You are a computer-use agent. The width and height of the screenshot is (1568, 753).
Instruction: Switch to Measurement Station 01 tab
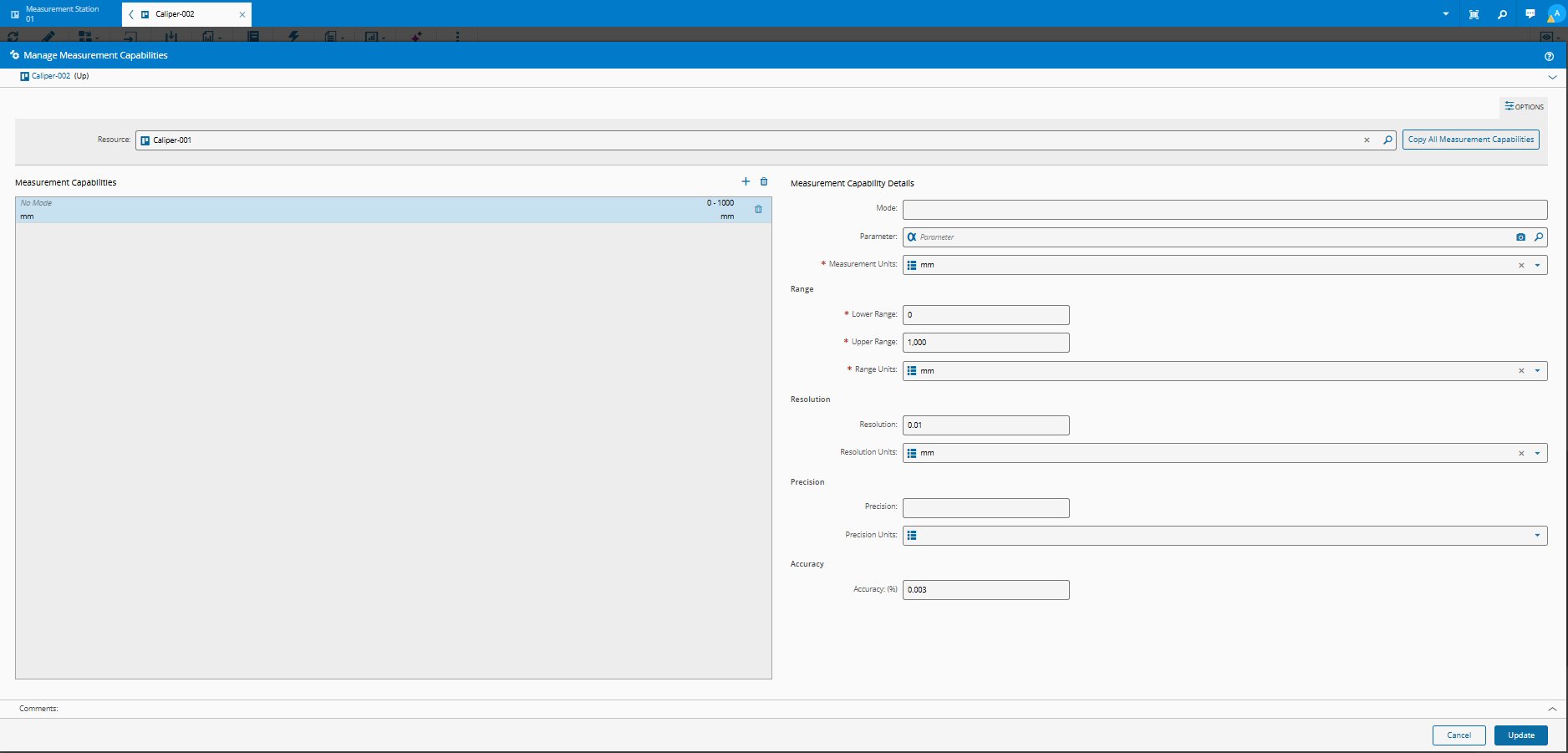[x=61, y=13]
